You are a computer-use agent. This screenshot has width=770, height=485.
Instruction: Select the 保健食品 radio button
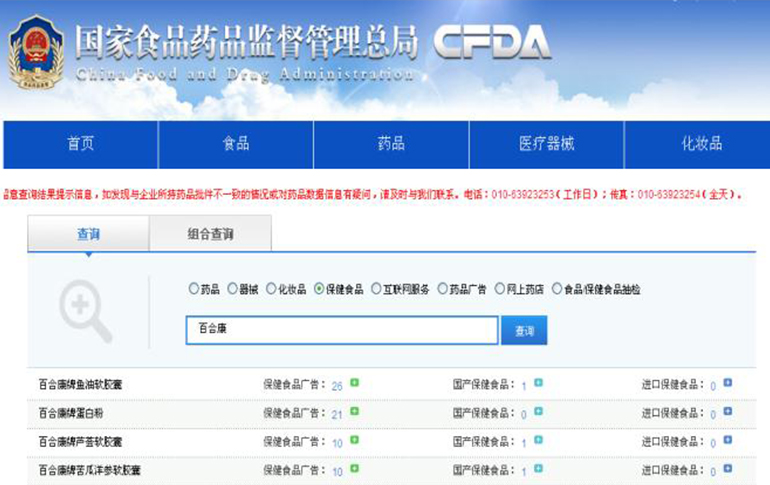click(319, 289)
